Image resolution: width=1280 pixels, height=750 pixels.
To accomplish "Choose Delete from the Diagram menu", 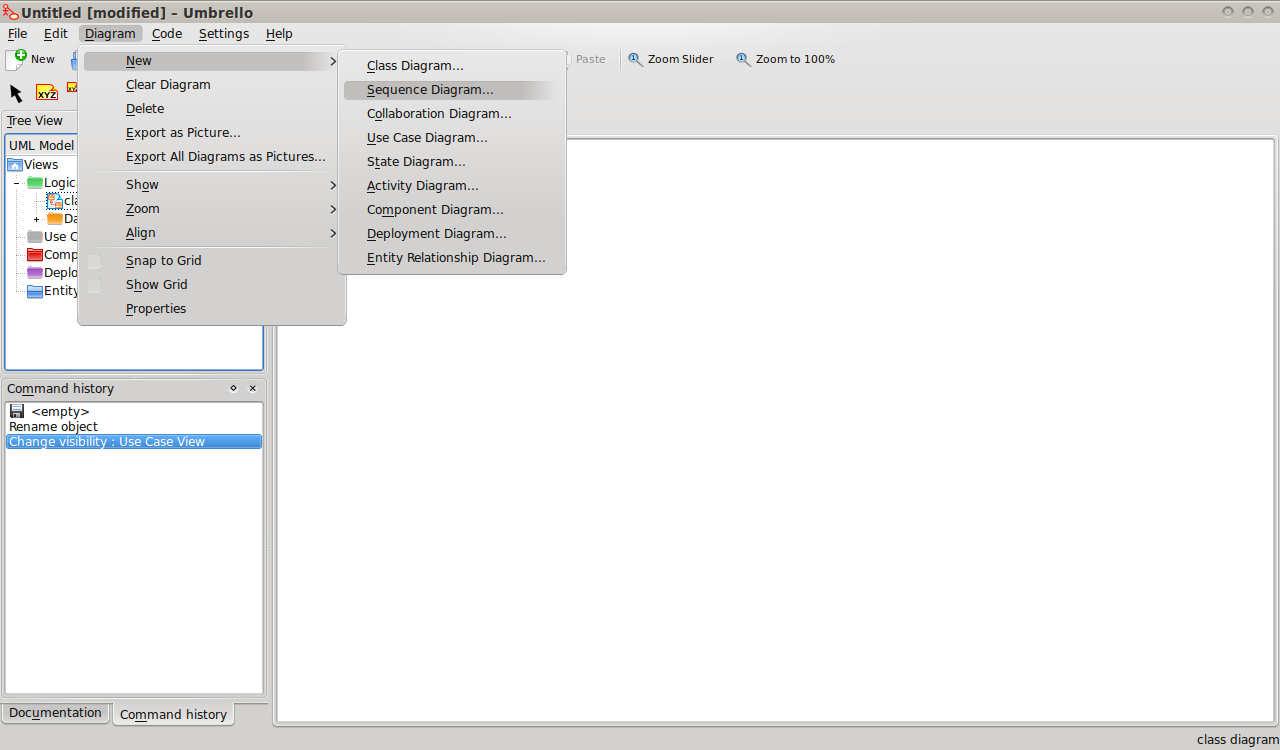I will 212,109.
